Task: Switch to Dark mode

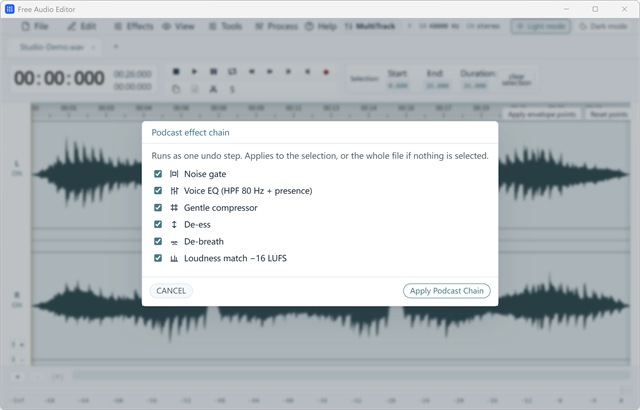Action: tap(603, 27)
